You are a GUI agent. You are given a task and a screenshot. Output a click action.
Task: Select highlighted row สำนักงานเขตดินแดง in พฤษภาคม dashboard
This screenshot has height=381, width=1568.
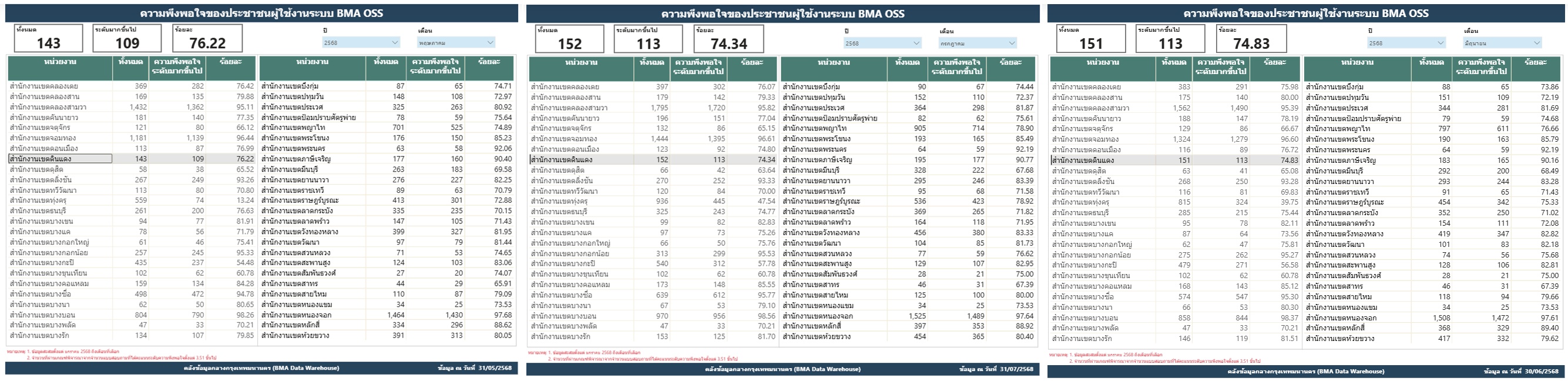pos(132,159)
